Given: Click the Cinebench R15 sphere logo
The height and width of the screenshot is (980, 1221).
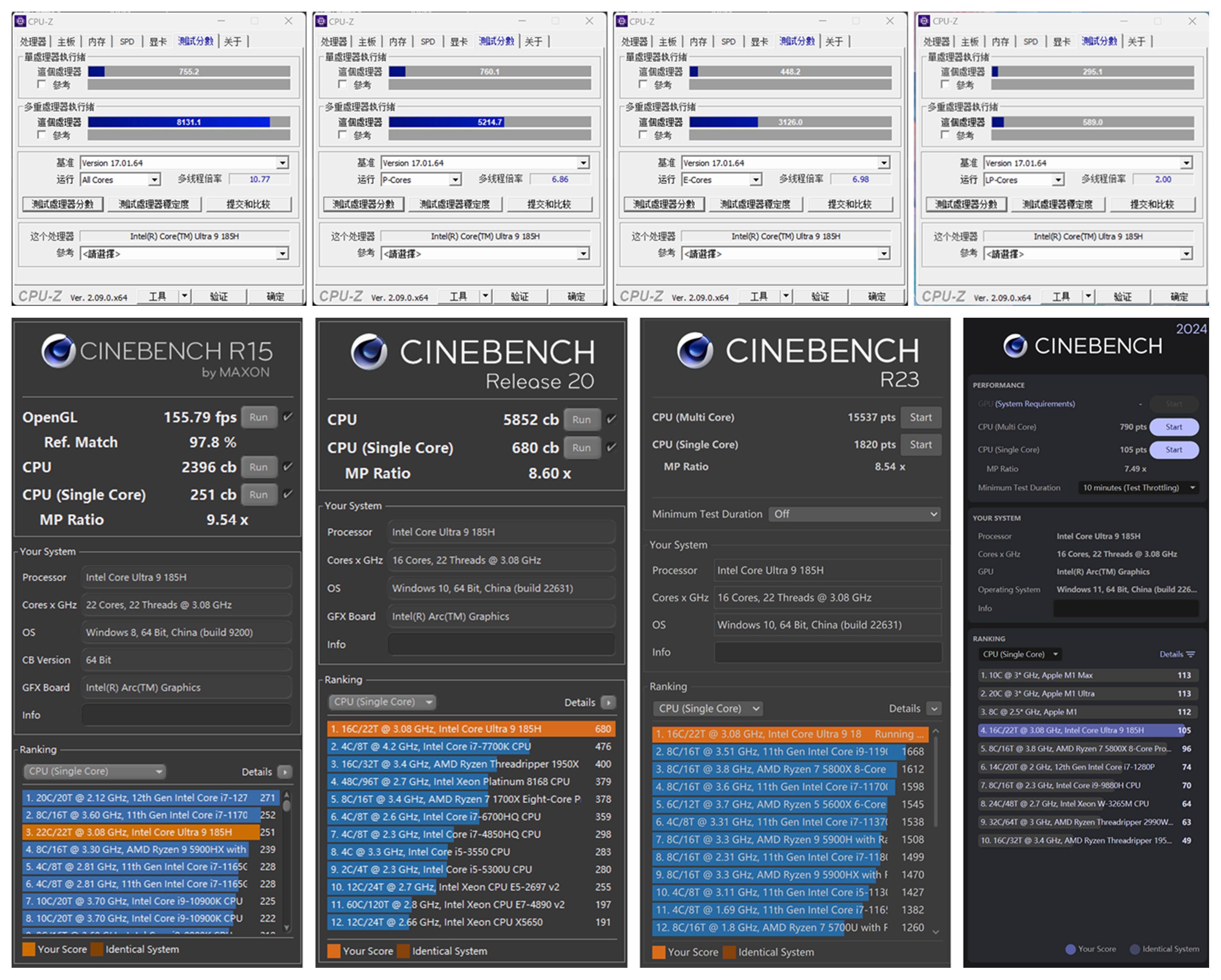Looking at the screenshot, I should click(58, 351).
